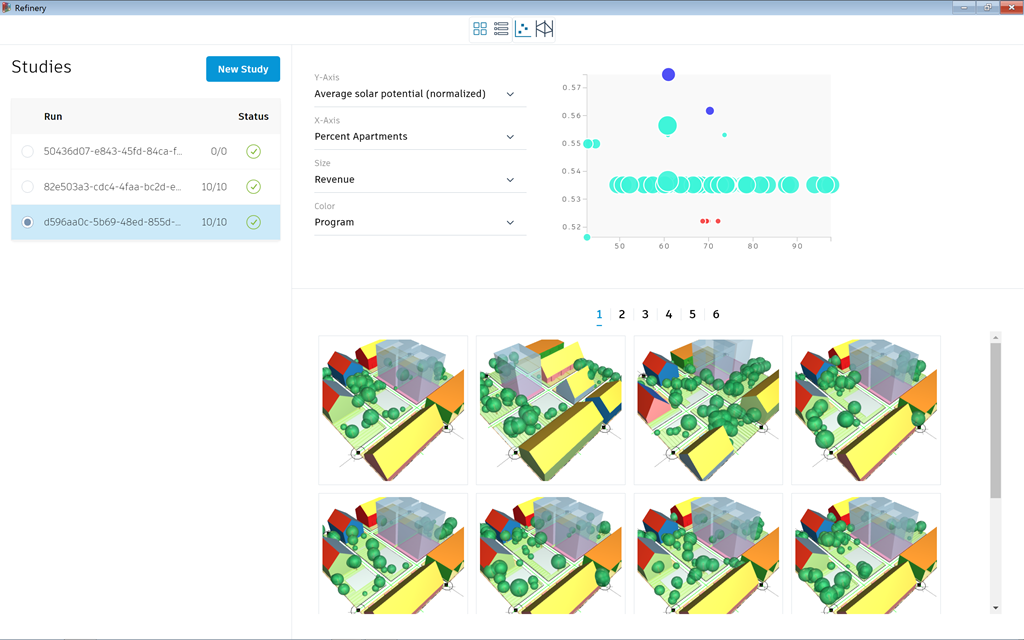Click status checkmark for run d596aa0c
Screen dimensions: 1024x640
253,222
